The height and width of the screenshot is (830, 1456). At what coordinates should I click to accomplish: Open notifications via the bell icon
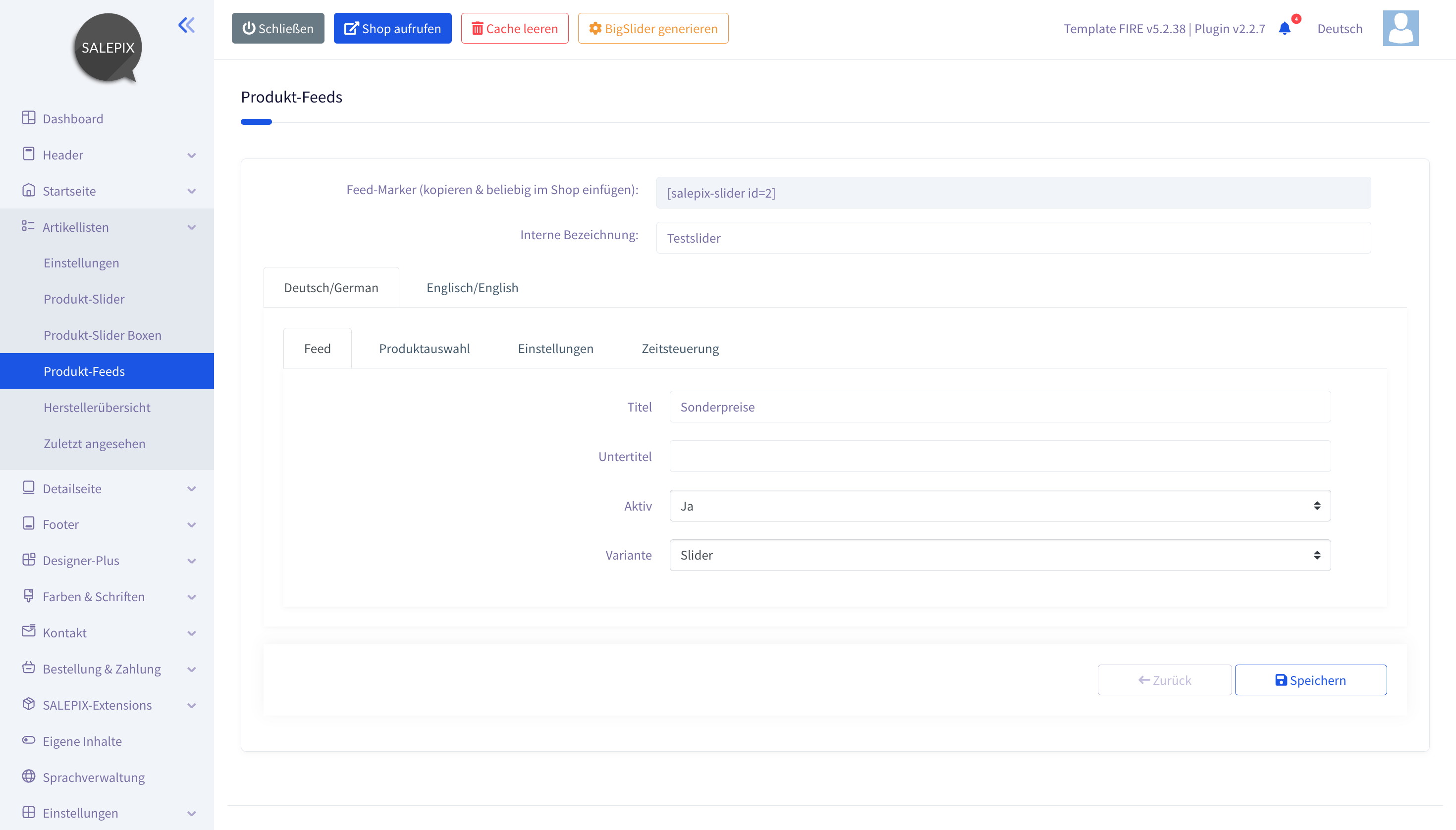coord(1285,28)
